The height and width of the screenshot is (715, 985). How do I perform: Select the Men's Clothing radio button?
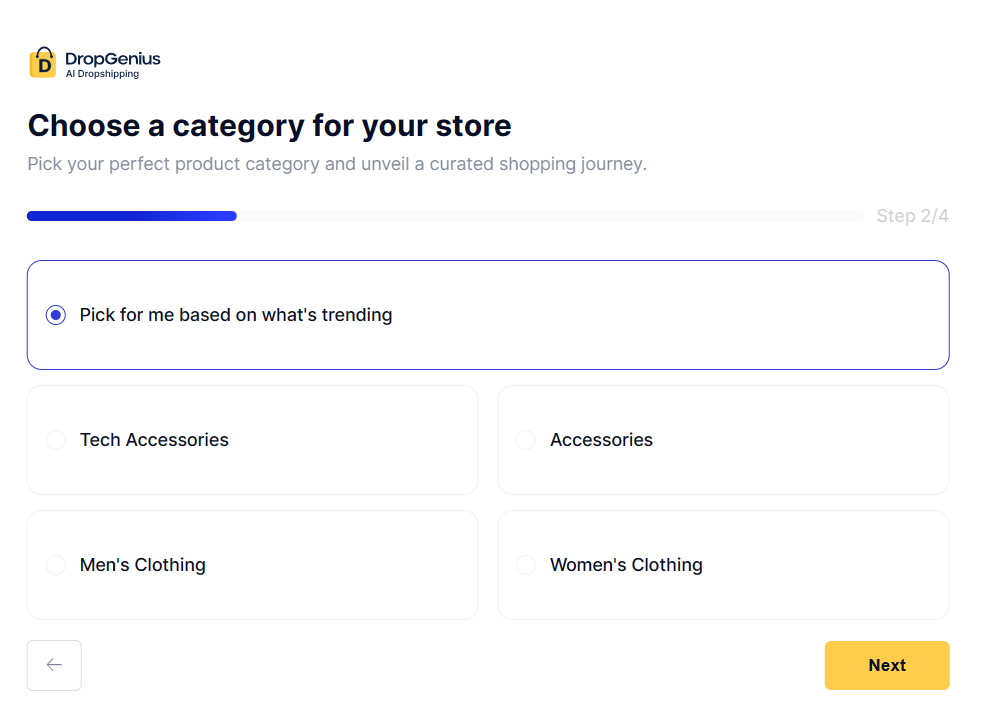55,564
